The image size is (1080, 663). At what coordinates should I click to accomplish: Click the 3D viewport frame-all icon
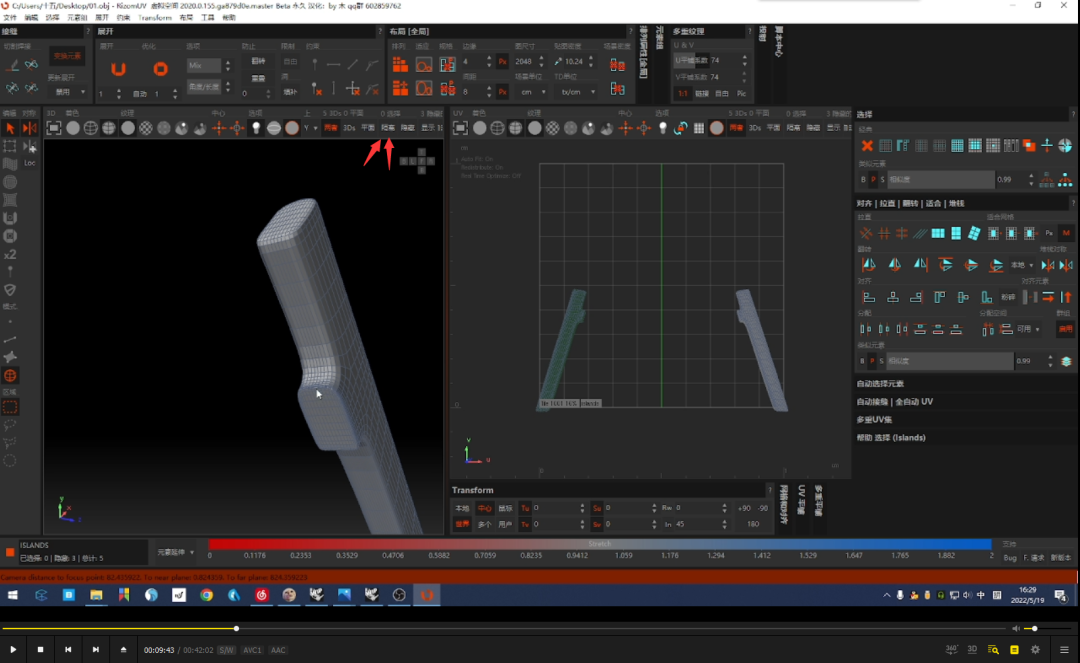[54, 128]
